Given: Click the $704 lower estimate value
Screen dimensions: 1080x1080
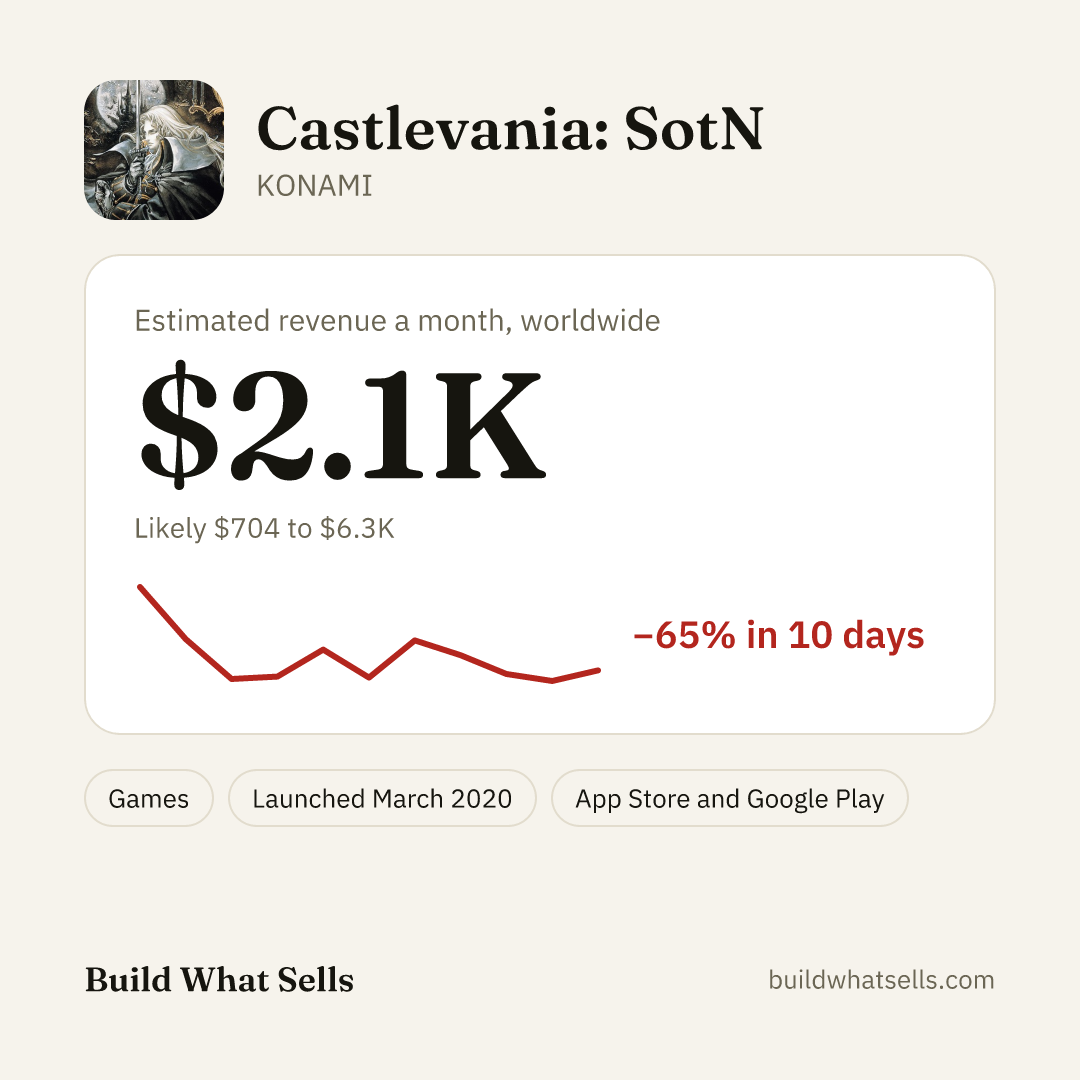Looking at the screenshot, I should coord(247,529).
